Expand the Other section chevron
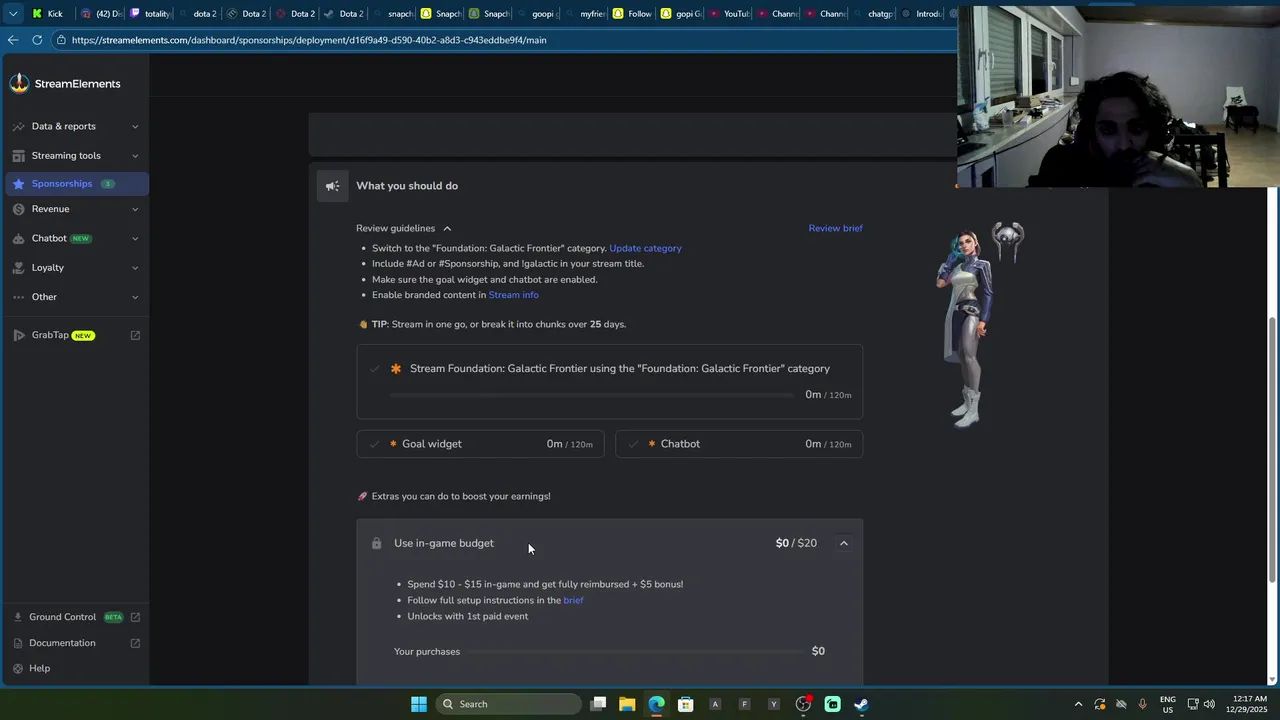 coord(135,297)
